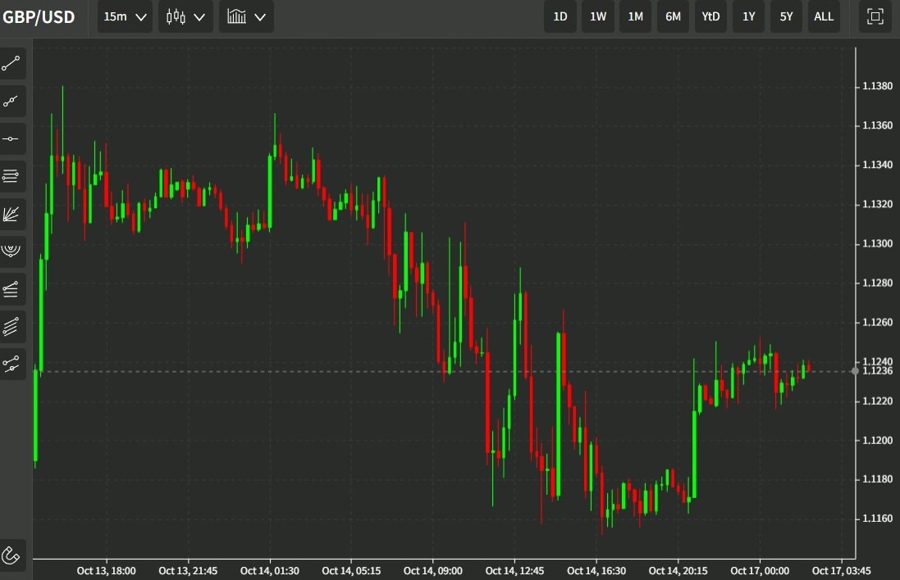
Task: Set chart range to 1W
Action: pyautogui.click(x=598, y=17)
